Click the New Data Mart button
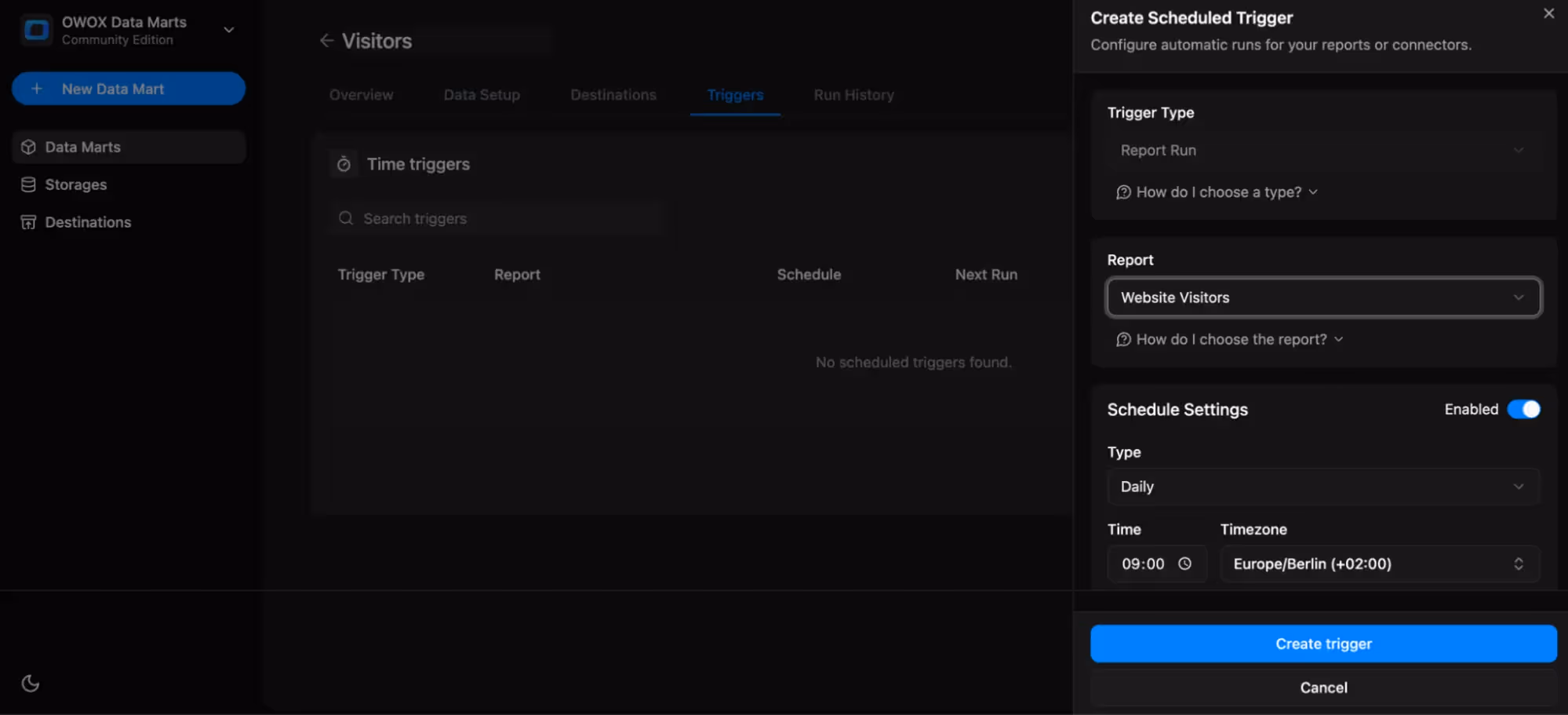 coord(128,89)
